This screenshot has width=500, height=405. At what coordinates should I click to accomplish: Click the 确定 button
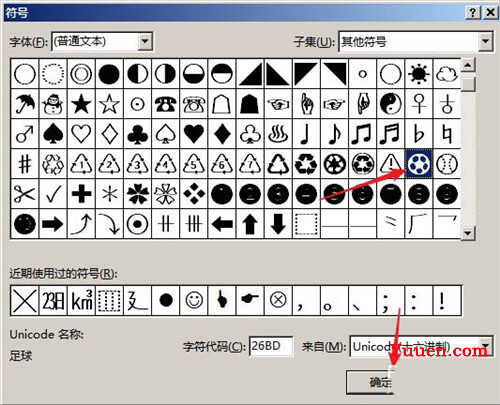click(370, 382)
